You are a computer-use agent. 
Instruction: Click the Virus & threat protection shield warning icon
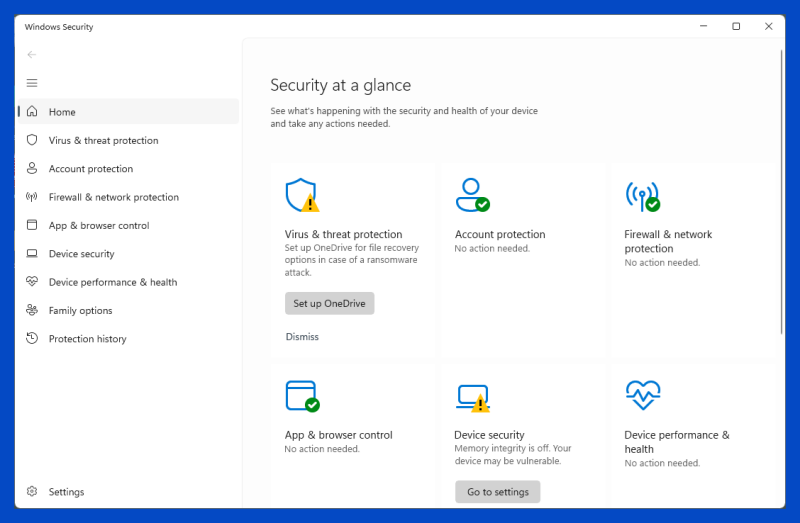pos(302,195)
